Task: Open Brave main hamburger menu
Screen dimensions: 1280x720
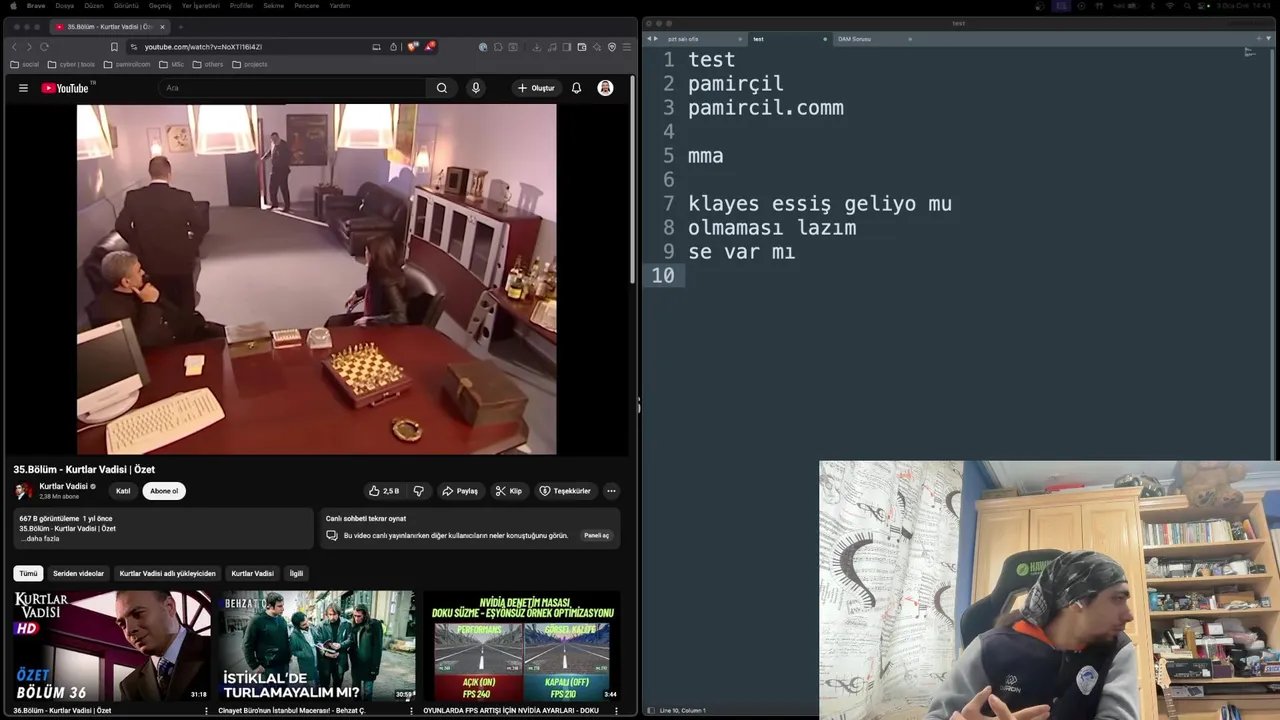Action: coord(627,47)
